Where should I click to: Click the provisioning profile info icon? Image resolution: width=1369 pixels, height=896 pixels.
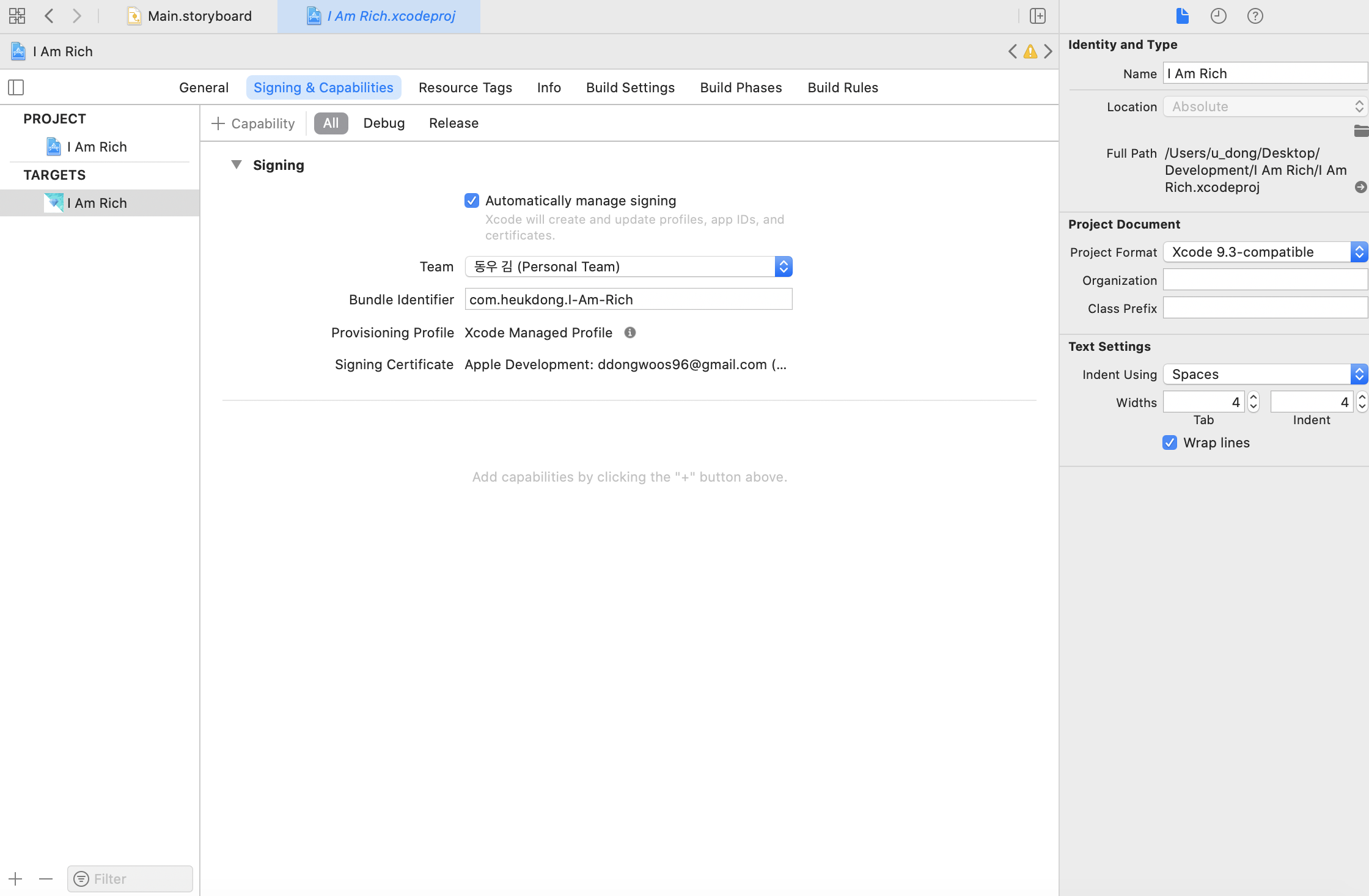click(x=629, y=332)
